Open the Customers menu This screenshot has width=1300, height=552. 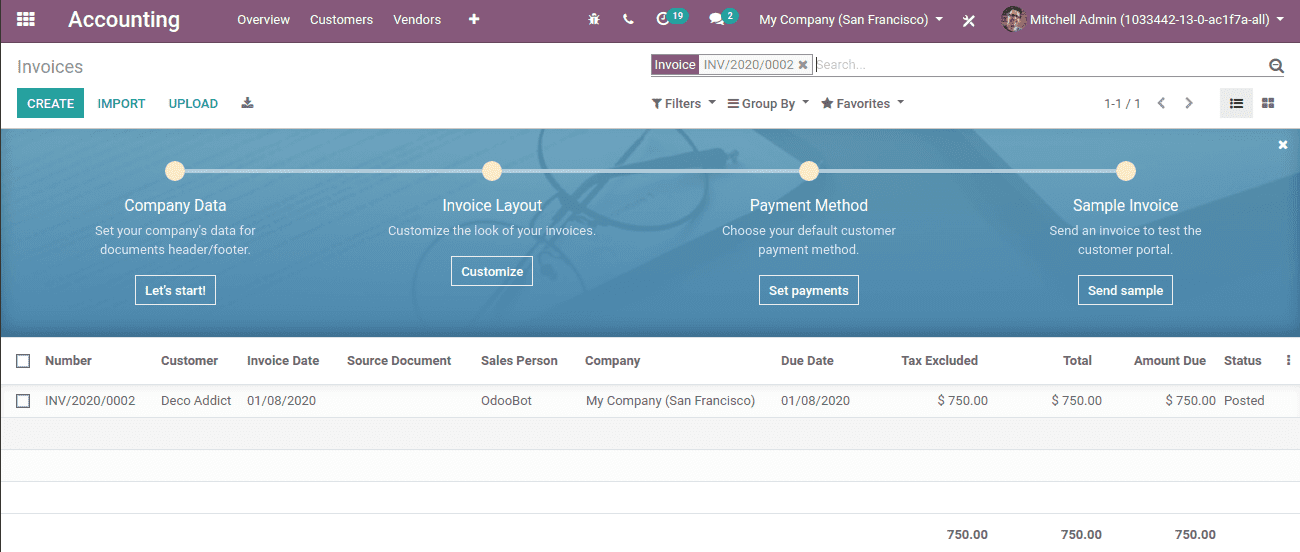tap(341, 19)
